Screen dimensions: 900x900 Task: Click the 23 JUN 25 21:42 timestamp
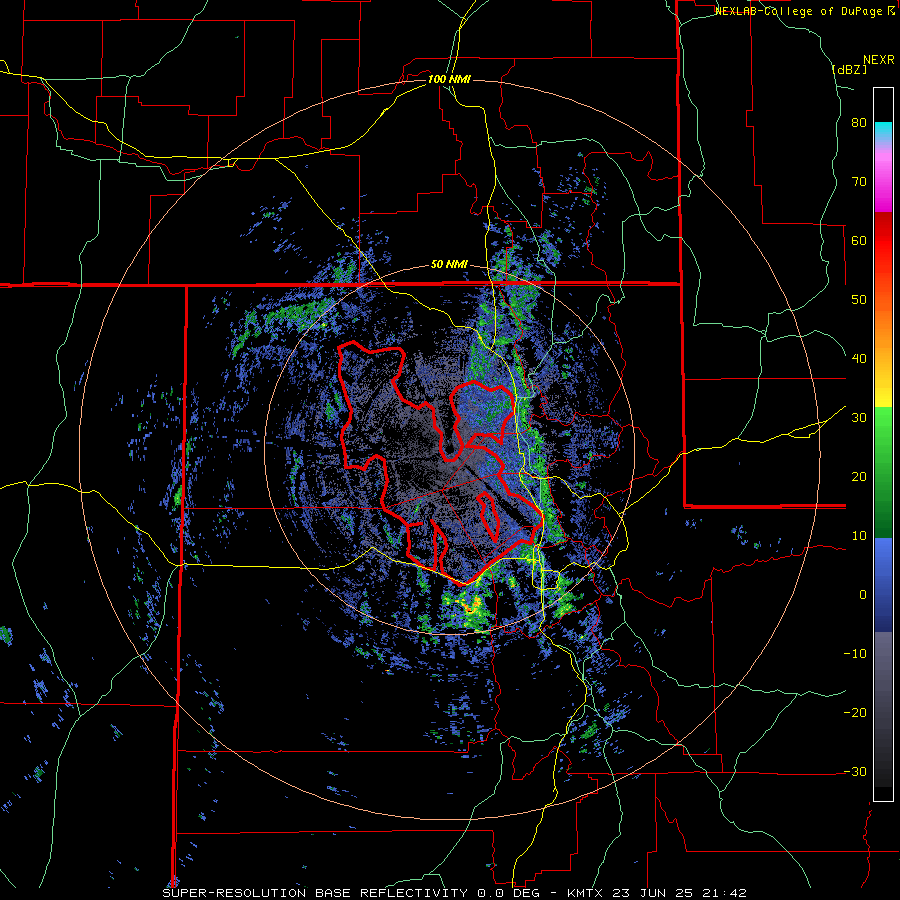tap(678, 893)
